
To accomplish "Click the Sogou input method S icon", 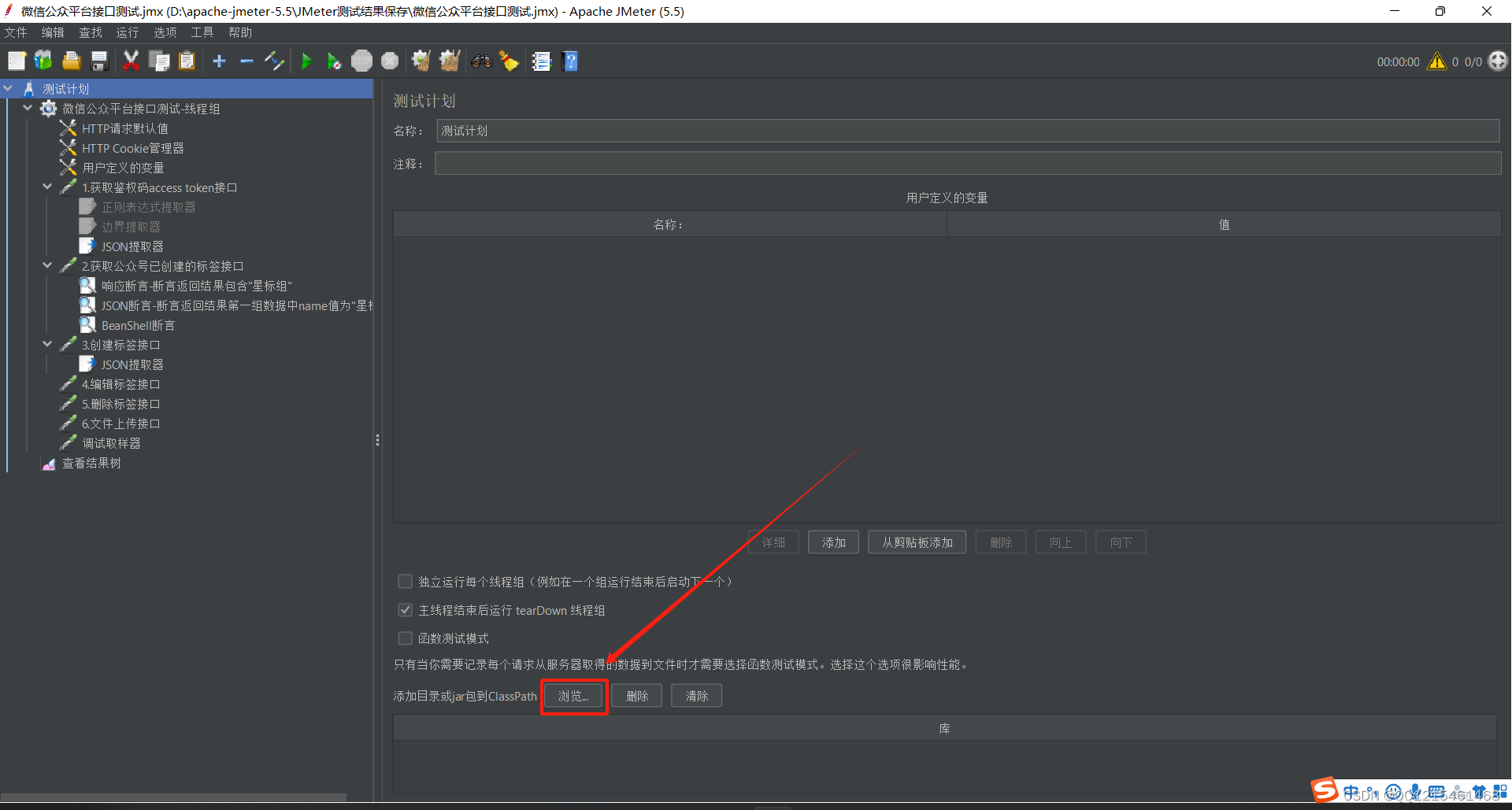I will [1325, 790].
